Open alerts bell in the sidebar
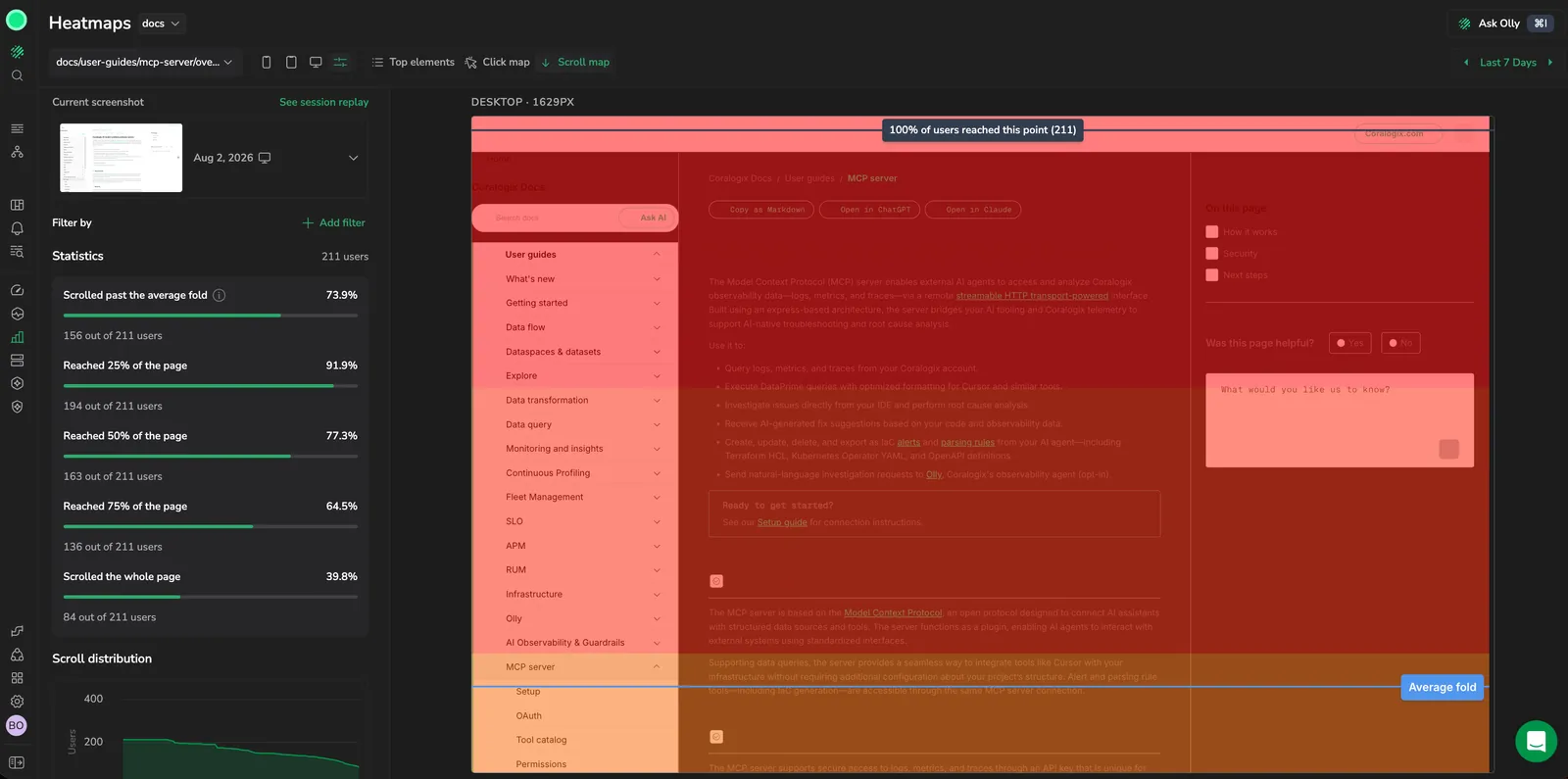 click(x=17, y=228)
